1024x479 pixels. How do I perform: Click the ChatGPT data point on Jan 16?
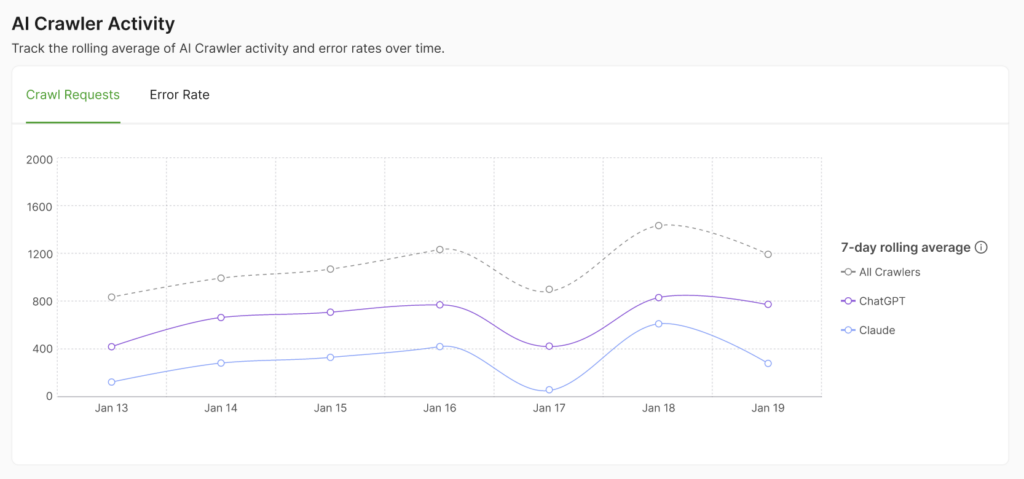(x=440, y=305)
